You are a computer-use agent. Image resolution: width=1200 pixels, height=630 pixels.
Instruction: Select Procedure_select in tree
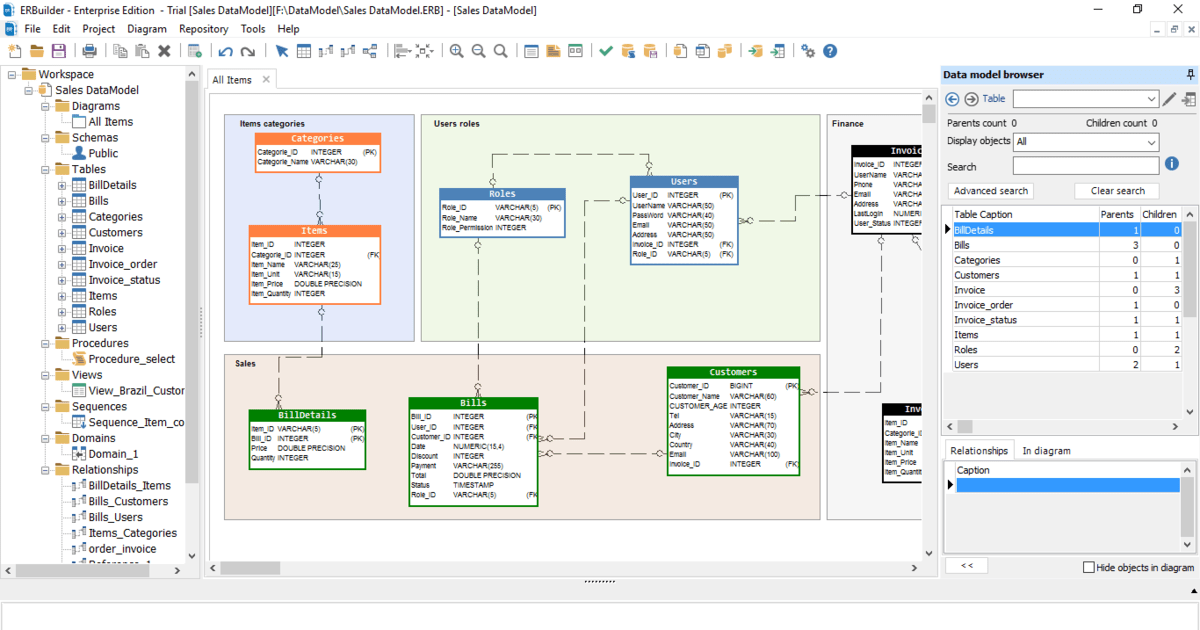pyautogui.click(x=131, y=359)
